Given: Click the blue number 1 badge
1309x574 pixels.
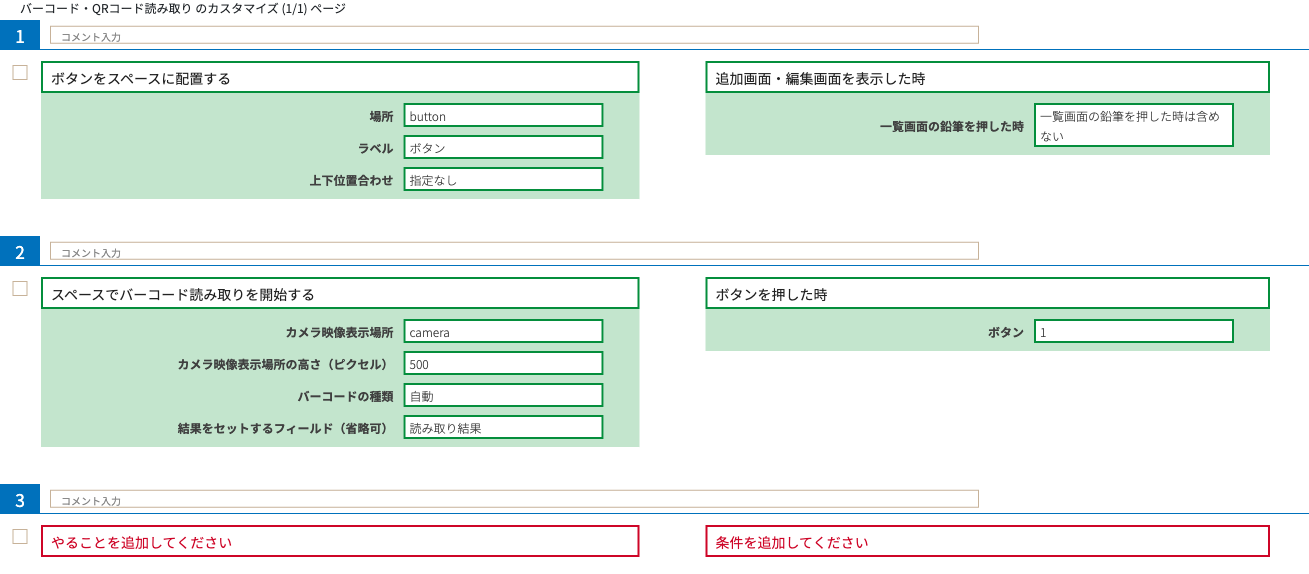Looking at the screenshot, I should tap(20, 36).
